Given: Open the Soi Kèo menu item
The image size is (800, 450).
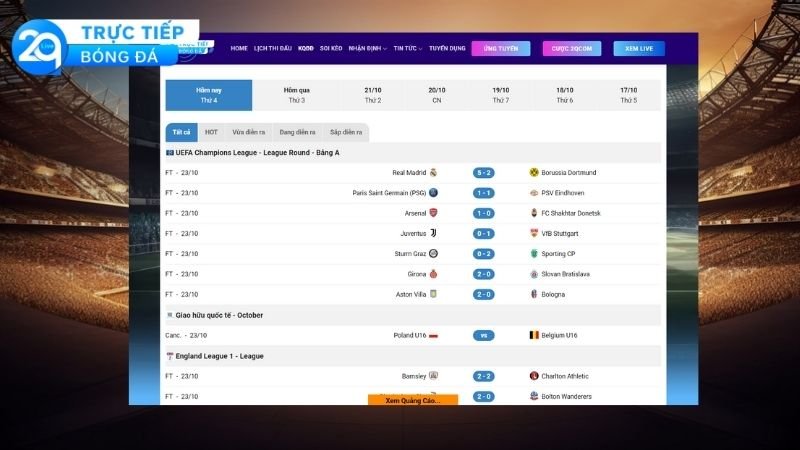Looking at the screenshot, I should [331, 48].
